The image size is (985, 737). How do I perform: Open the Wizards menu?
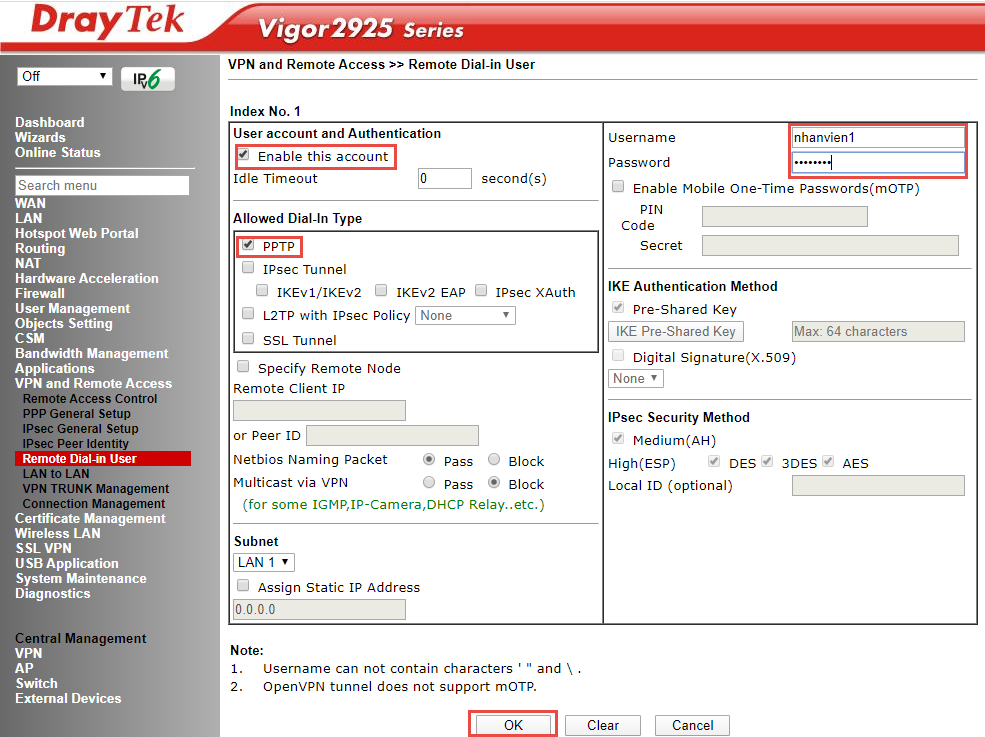point(40,138)
